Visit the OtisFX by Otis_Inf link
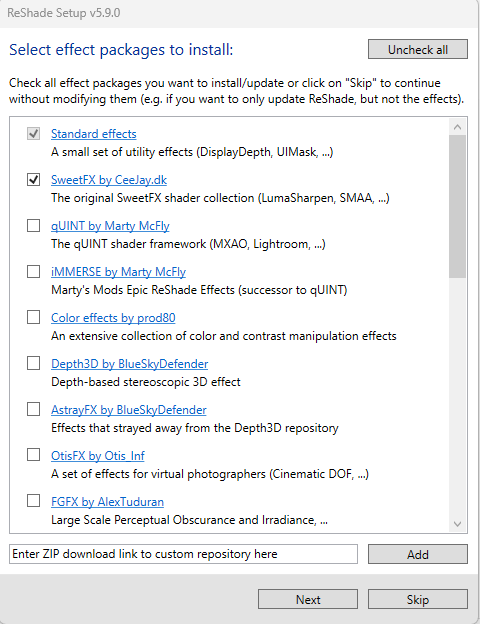 click(98, 456)
